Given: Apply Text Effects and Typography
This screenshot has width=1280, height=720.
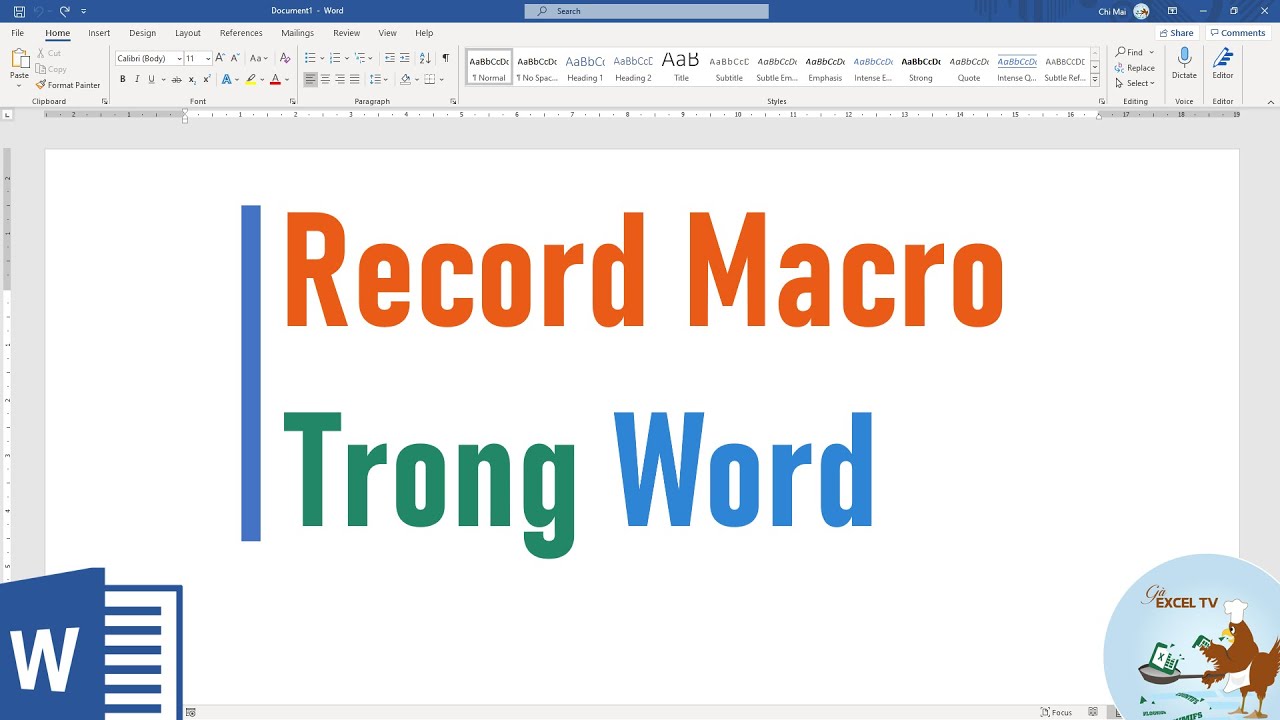Looking at the screenshot, I should click(x=227, y=79).
